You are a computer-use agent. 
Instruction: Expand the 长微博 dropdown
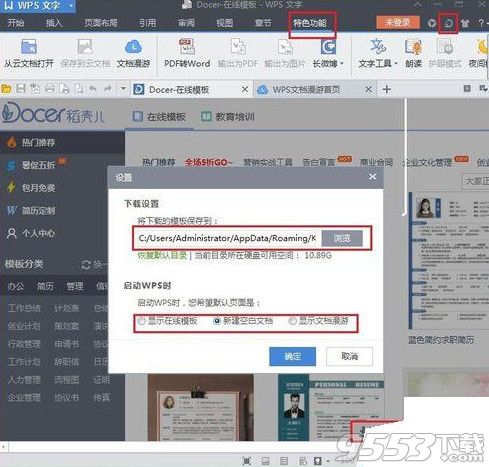coord(342,63)
